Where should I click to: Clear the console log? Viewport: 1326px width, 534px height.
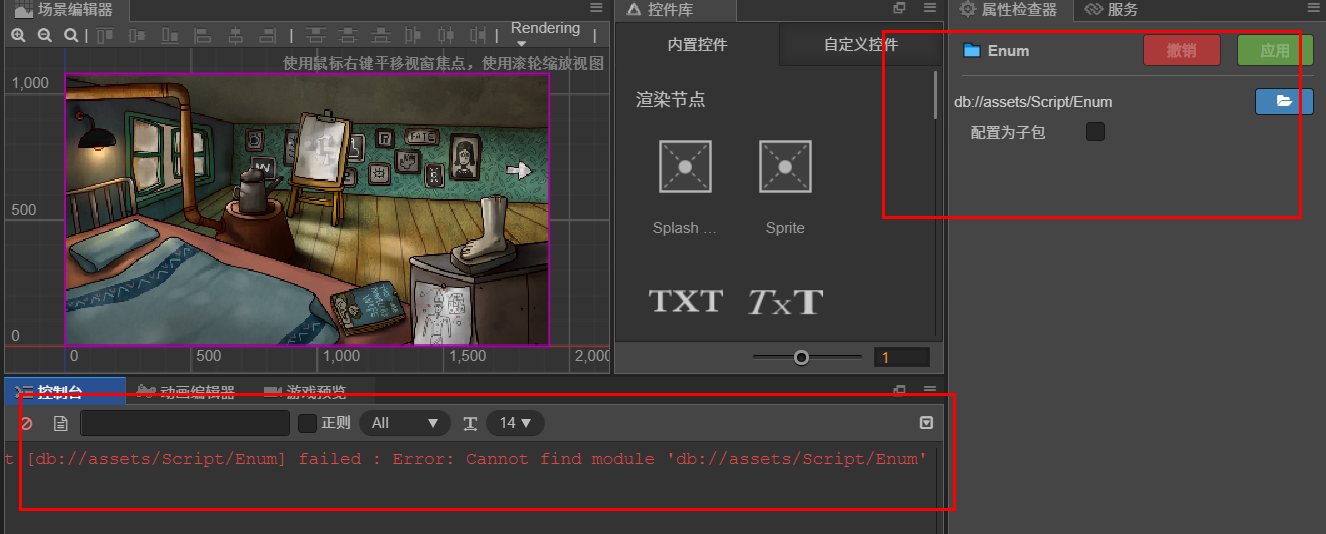(x=26, y=423)
